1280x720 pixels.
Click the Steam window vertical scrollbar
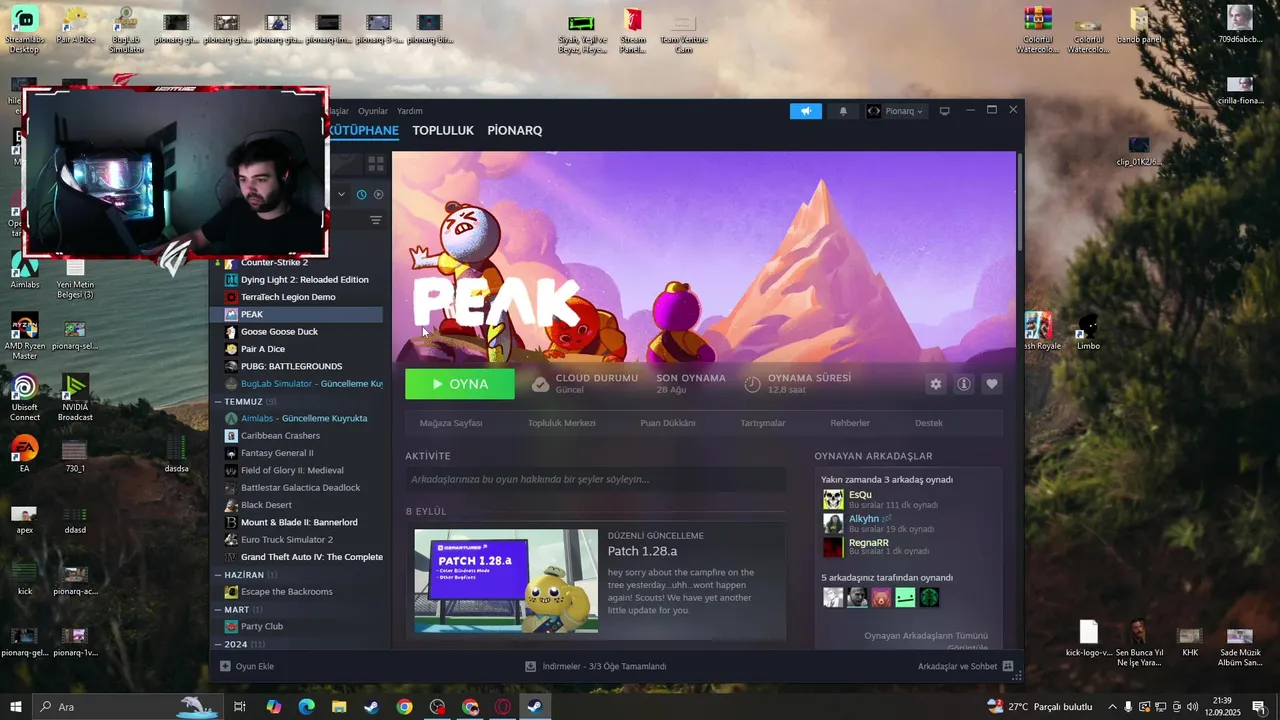[x=1019, y=200]
